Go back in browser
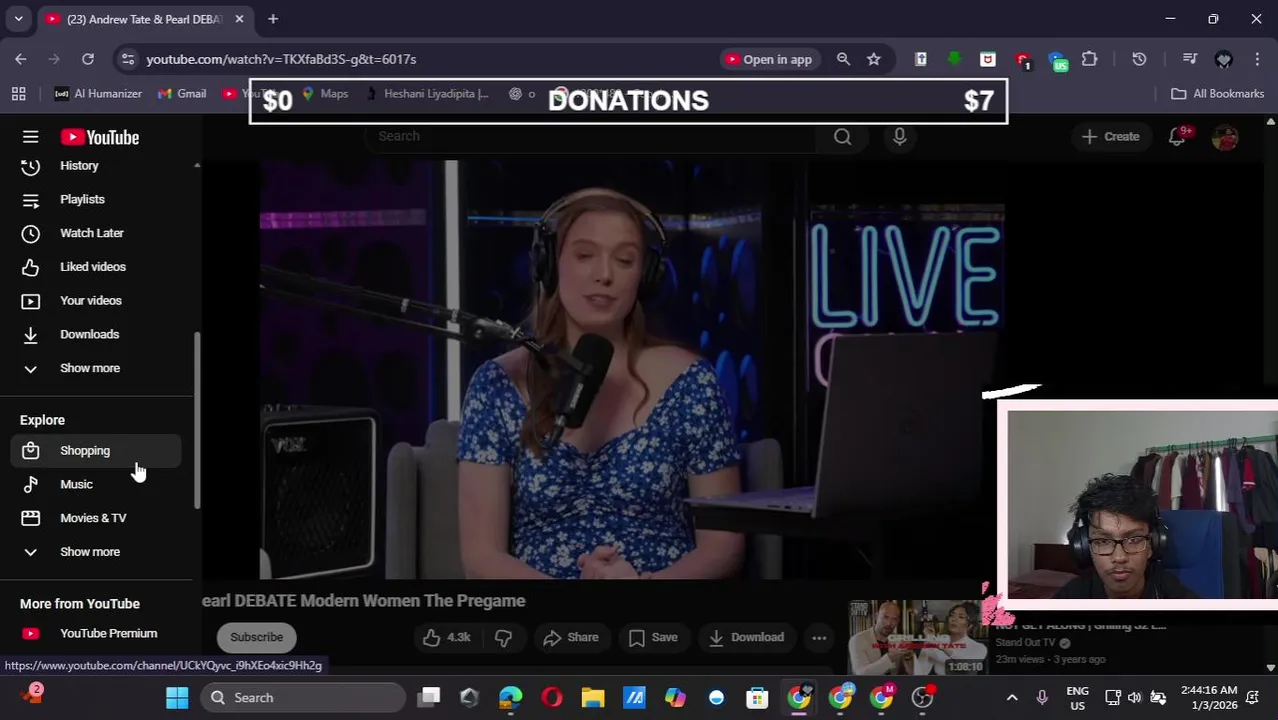Viewport: 1278px width, 720px height. 21,59
